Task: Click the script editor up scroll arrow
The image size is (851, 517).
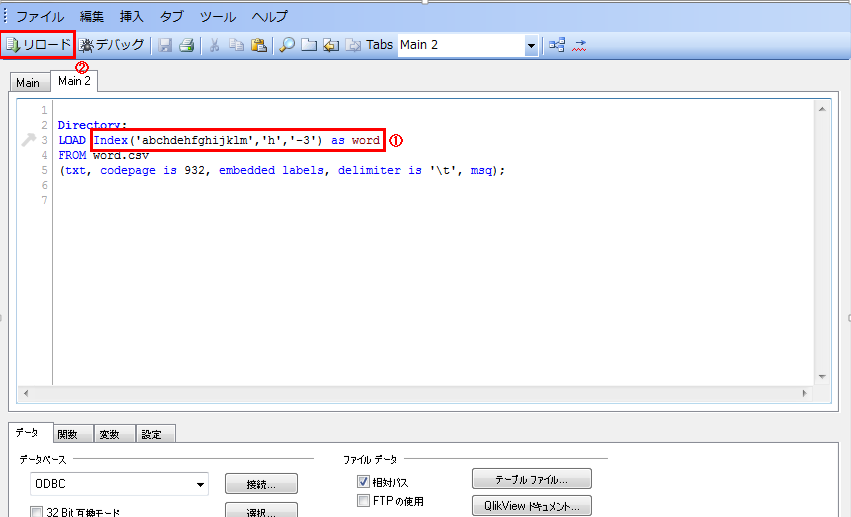Action: [x=822, y=109]
